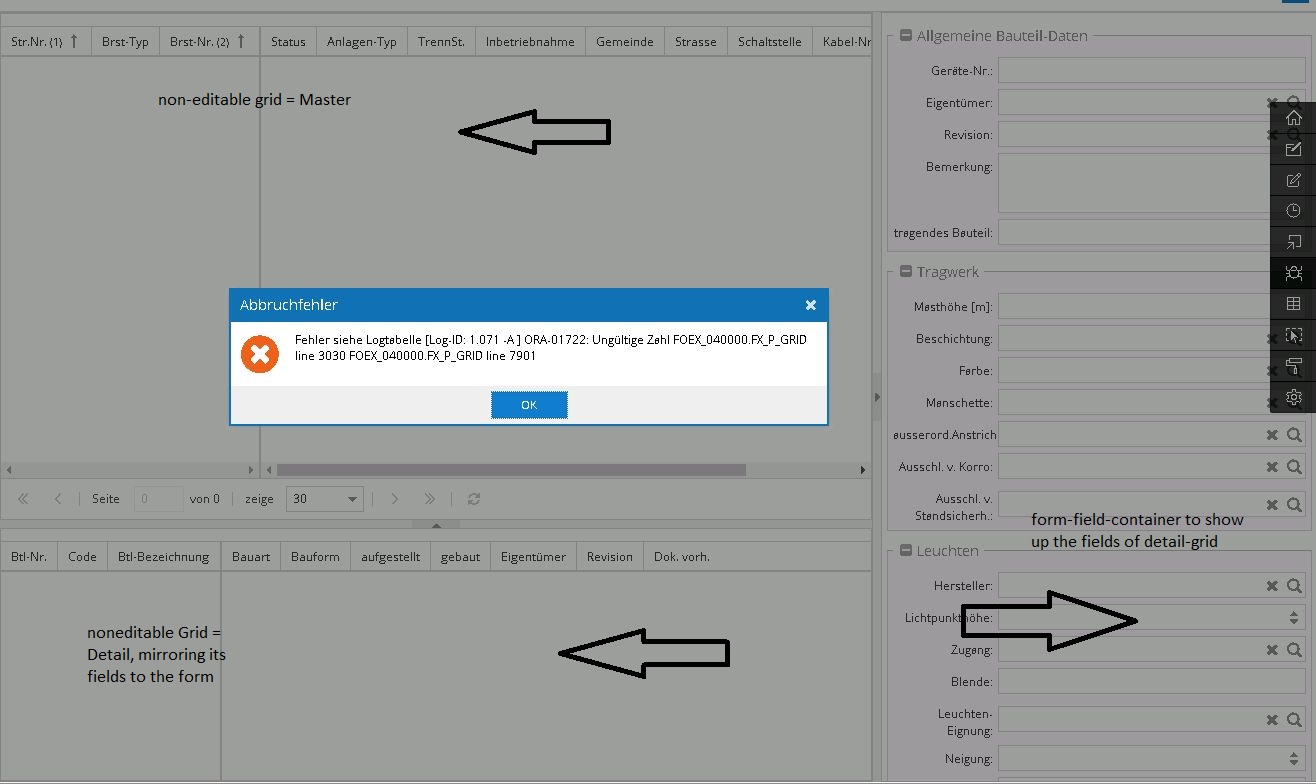Open the Neigung select list

point(1151,759)
